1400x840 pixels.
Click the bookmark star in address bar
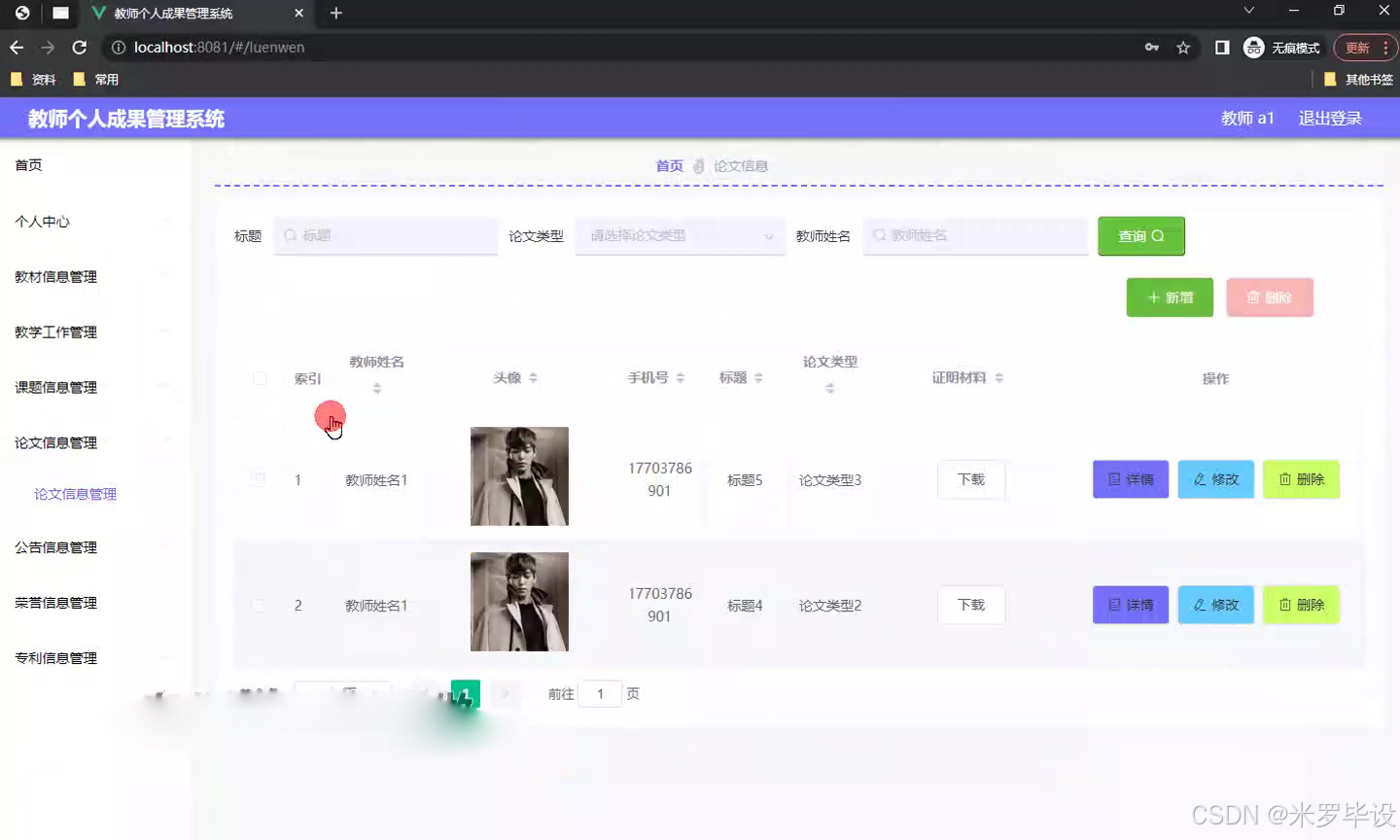click(x=1182, y=47)
